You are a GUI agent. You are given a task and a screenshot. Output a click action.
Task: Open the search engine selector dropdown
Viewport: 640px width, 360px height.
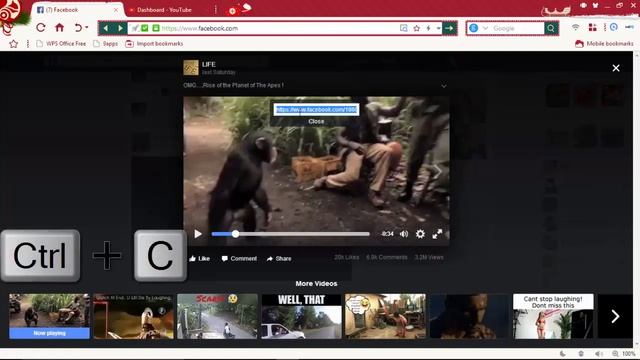(x=485, y=28)
